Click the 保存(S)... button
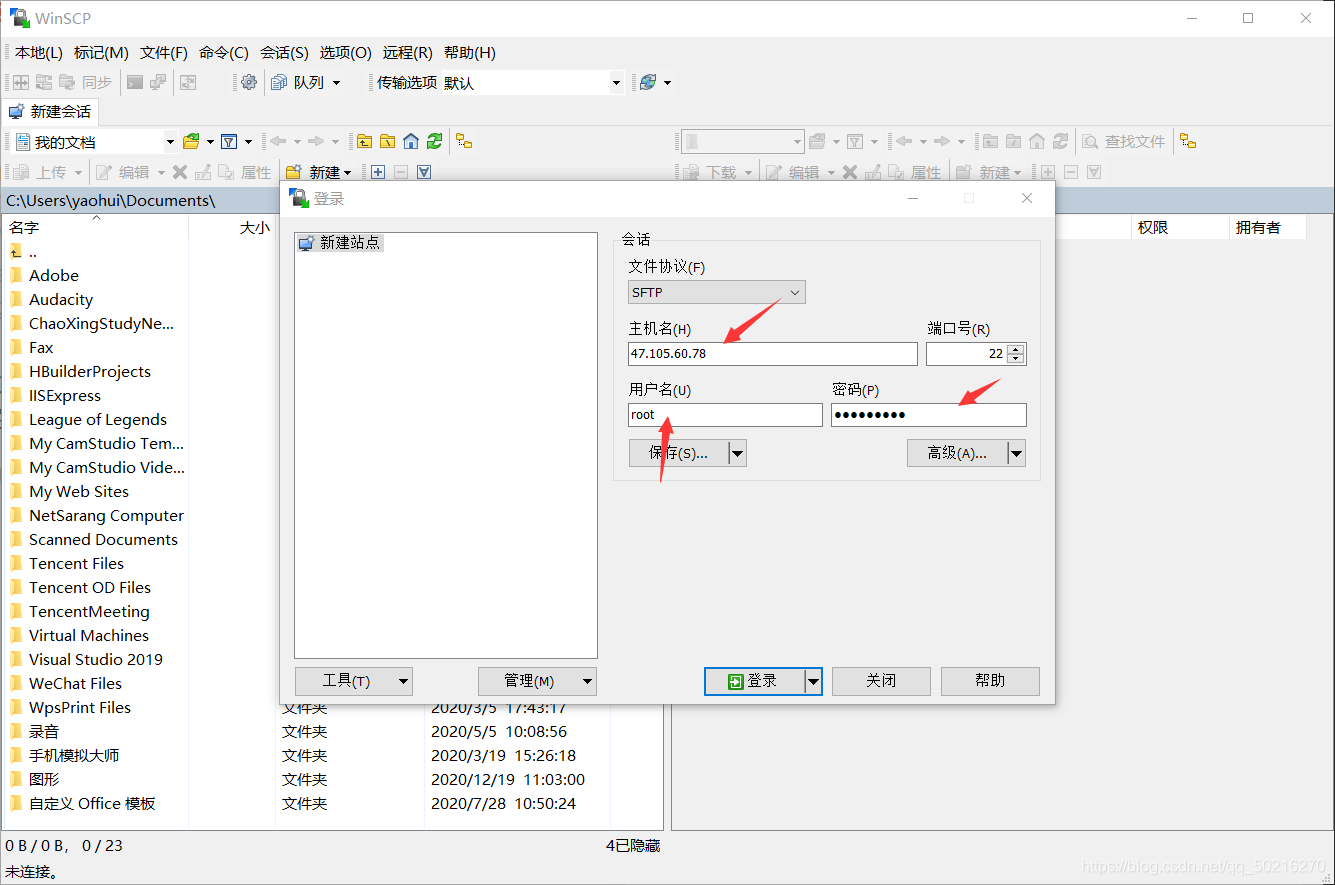This screenshot has width=1335, height=885. point(678,453)
